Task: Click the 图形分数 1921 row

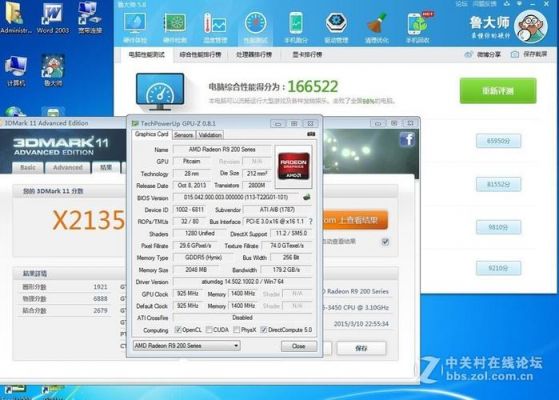Action: point(65,287)
